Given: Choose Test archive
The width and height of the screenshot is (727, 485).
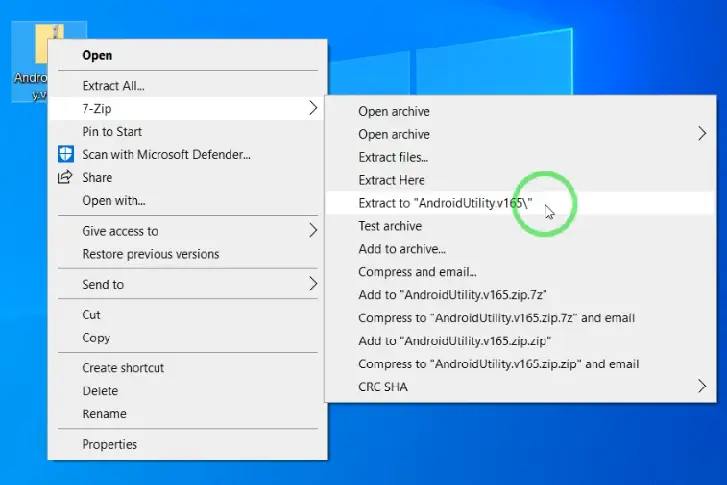Looking at the screenshot, I should click(521, 226).
